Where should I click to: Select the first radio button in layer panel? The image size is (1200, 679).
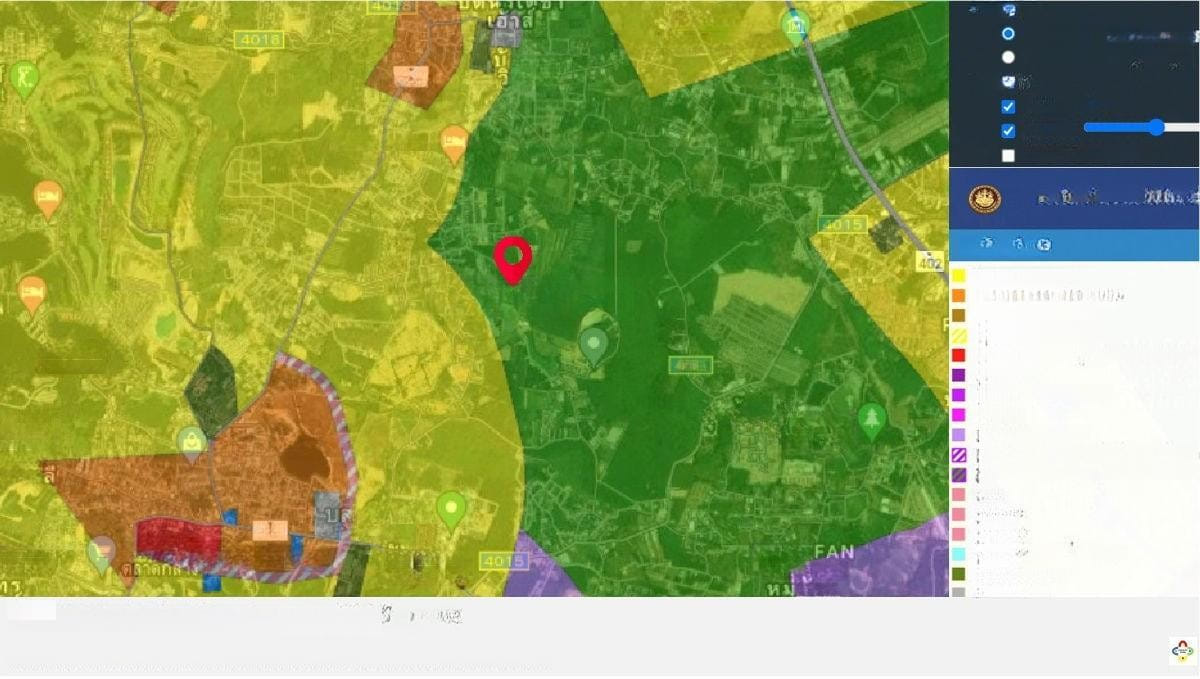click(1008, 34)
